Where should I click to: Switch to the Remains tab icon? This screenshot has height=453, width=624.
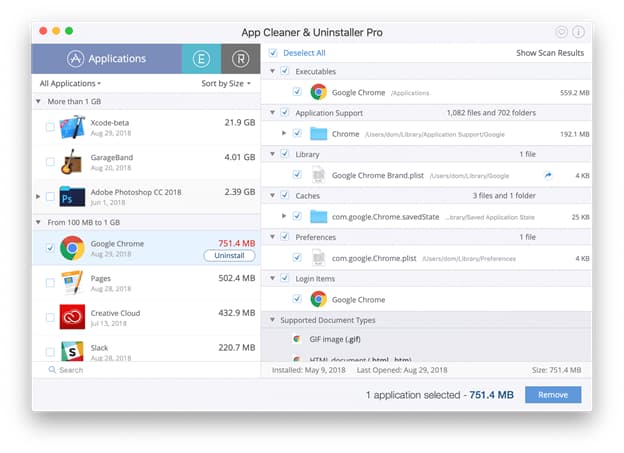(x=240, y=59)
